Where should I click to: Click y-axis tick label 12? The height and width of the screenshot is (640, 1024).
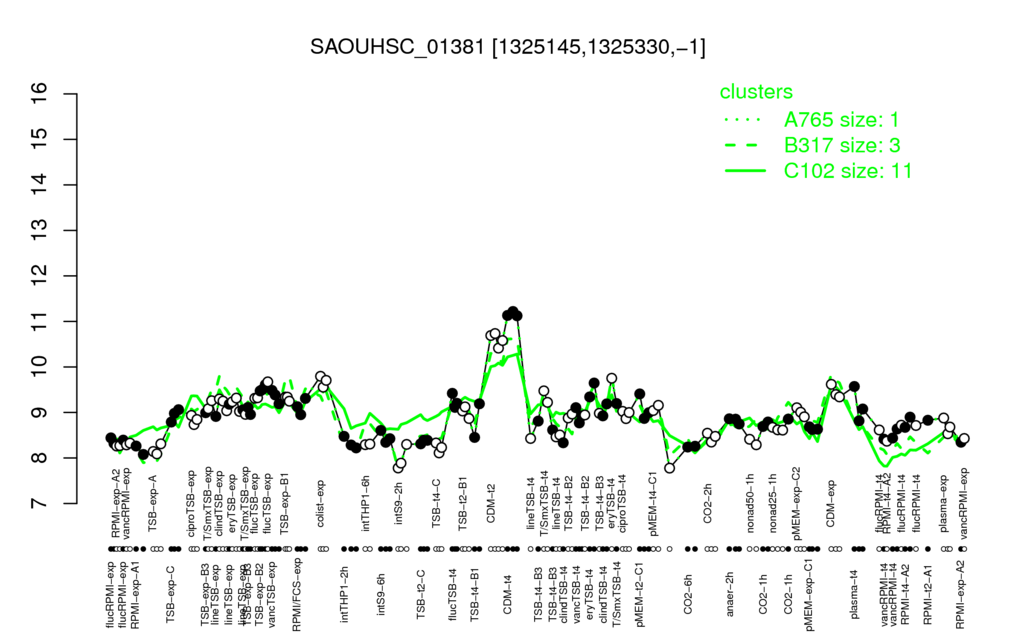coord(40,276)
